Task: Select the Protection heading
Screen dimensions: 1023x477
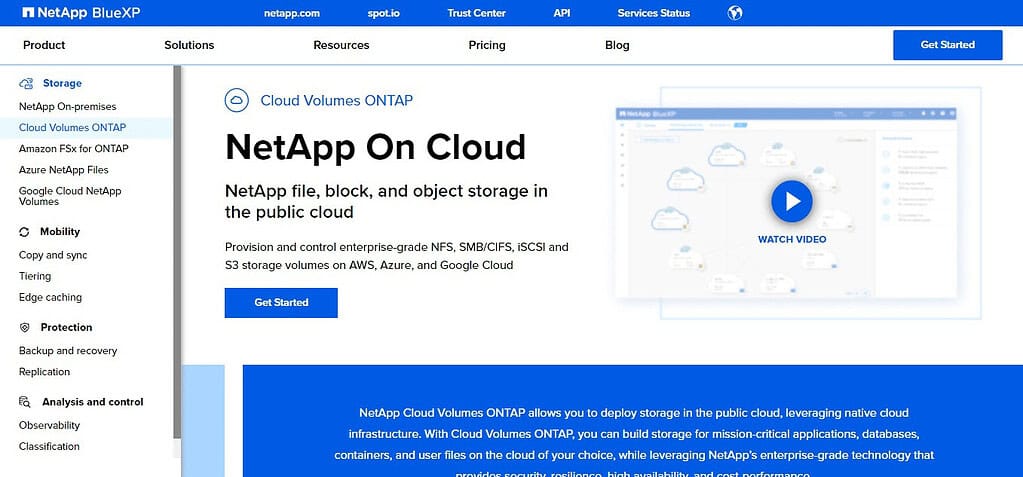Action: pyautogui.click(x=67, y=328)
